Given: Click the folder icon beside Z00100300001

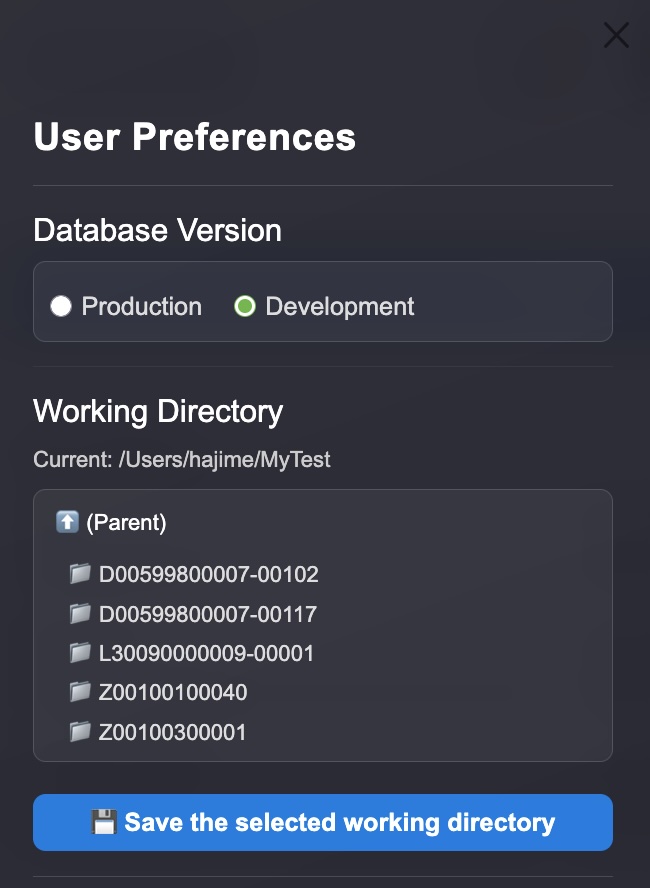Looking at the screenshot, I should click(x=80, y=732).
